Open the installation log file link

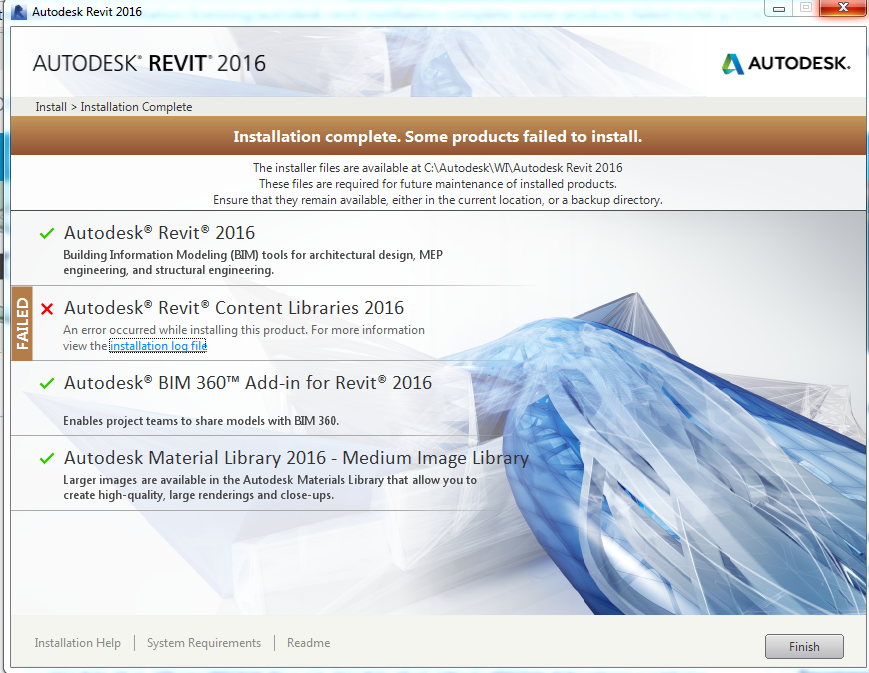158,346
